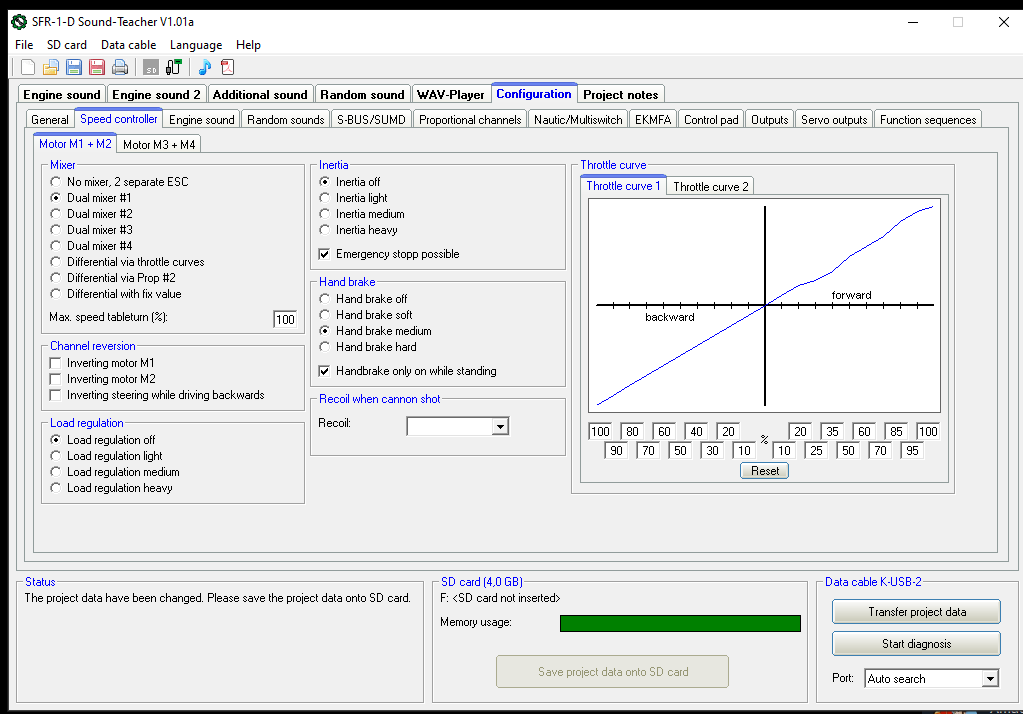Print using the printer toolbar icon
This screenshot has height=714, width=1023.
coord(120,67)
